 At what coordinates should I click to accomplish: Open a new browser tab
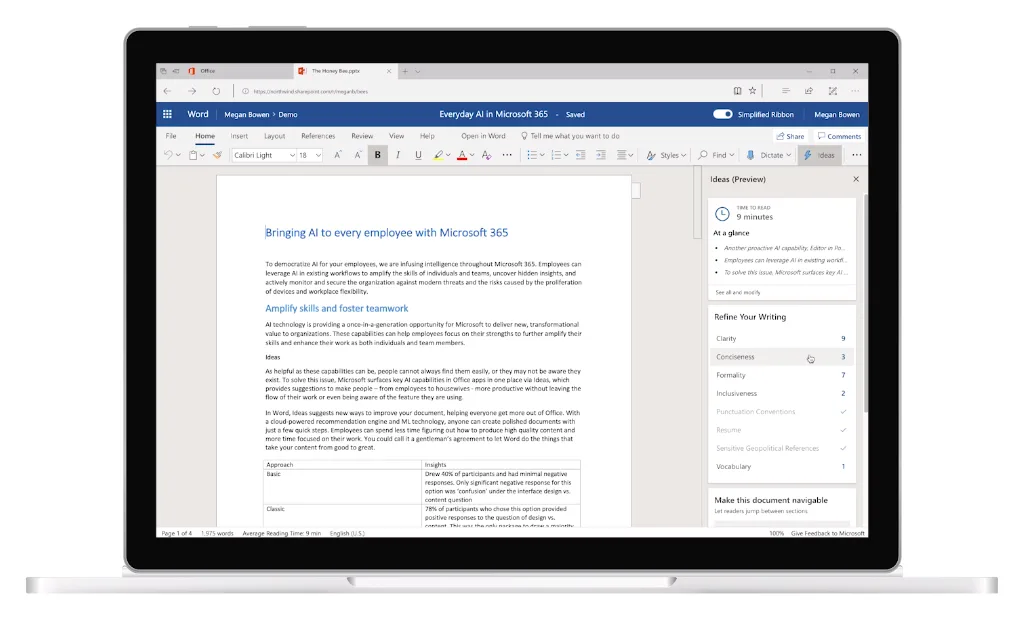coord(405,71)
